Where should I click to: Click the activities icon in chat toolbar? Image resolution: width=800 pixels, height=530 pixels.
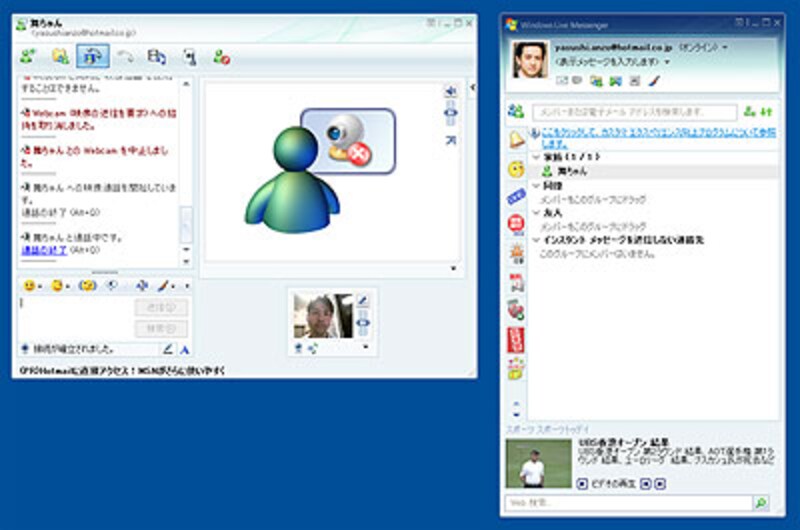tap(156, 56)
